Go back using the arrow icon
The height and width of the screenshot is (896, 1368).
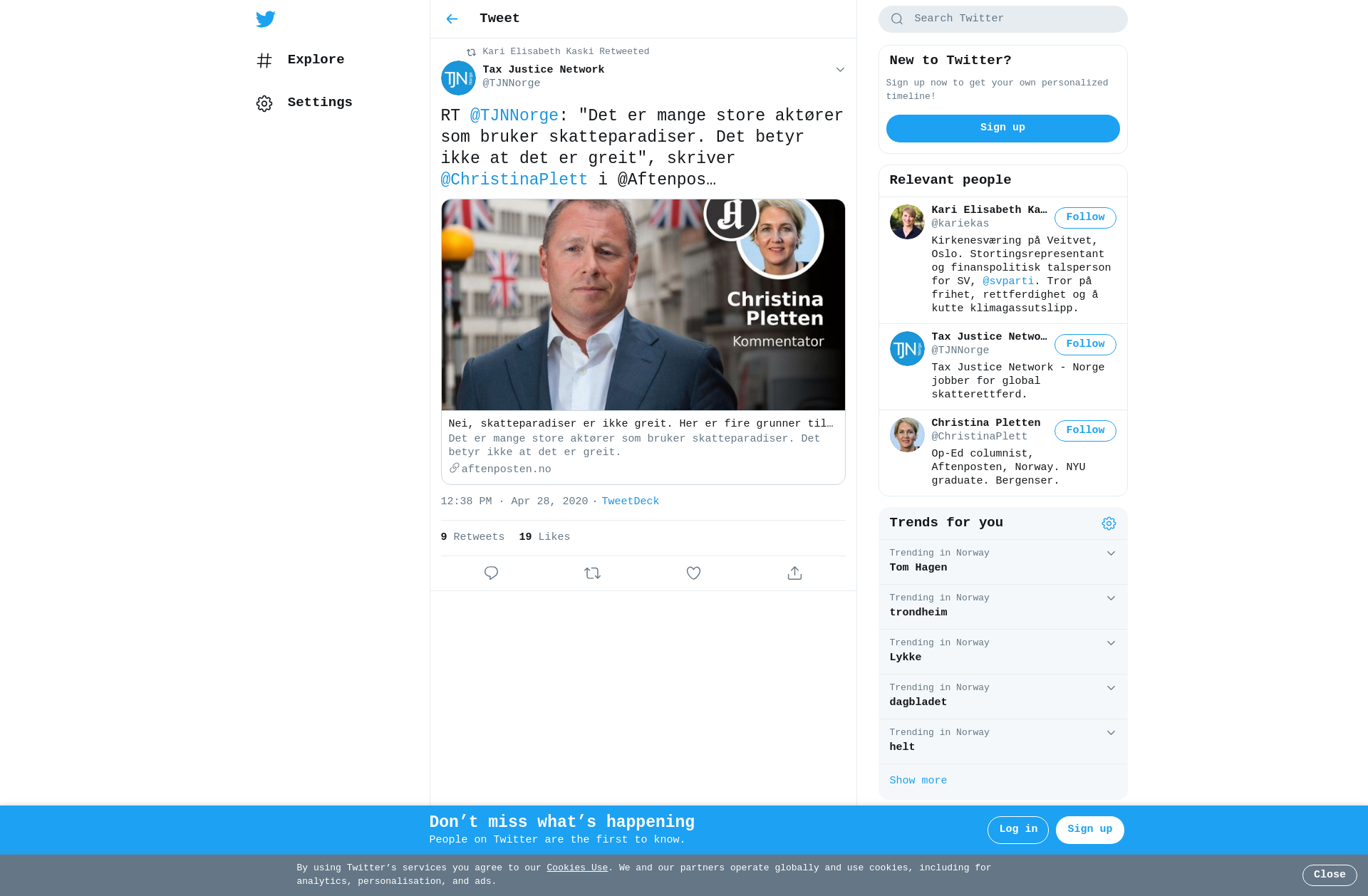(x=452, y=19)
